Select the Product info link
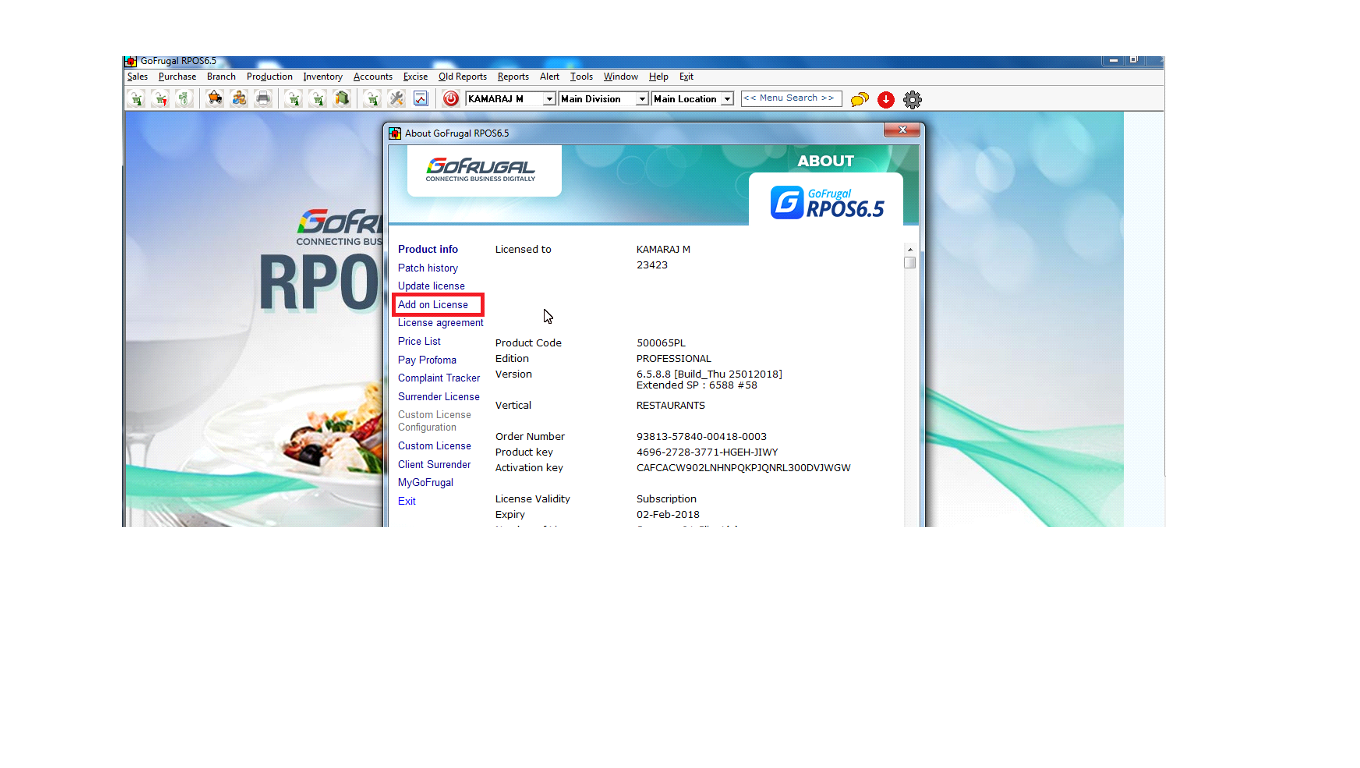 coord(428,250)
